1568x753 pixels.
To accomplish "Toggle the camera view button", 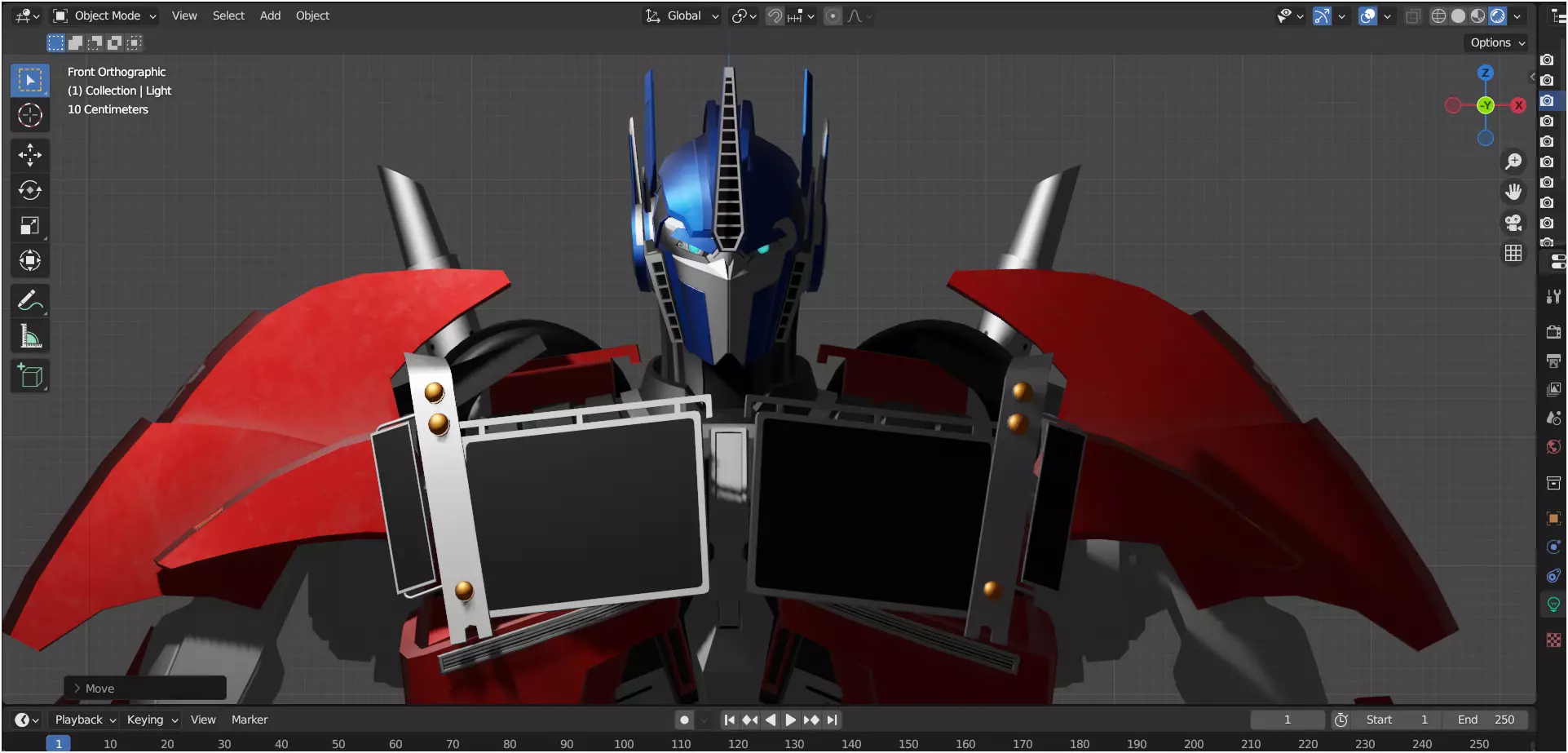I will [x=1513, y=223].
